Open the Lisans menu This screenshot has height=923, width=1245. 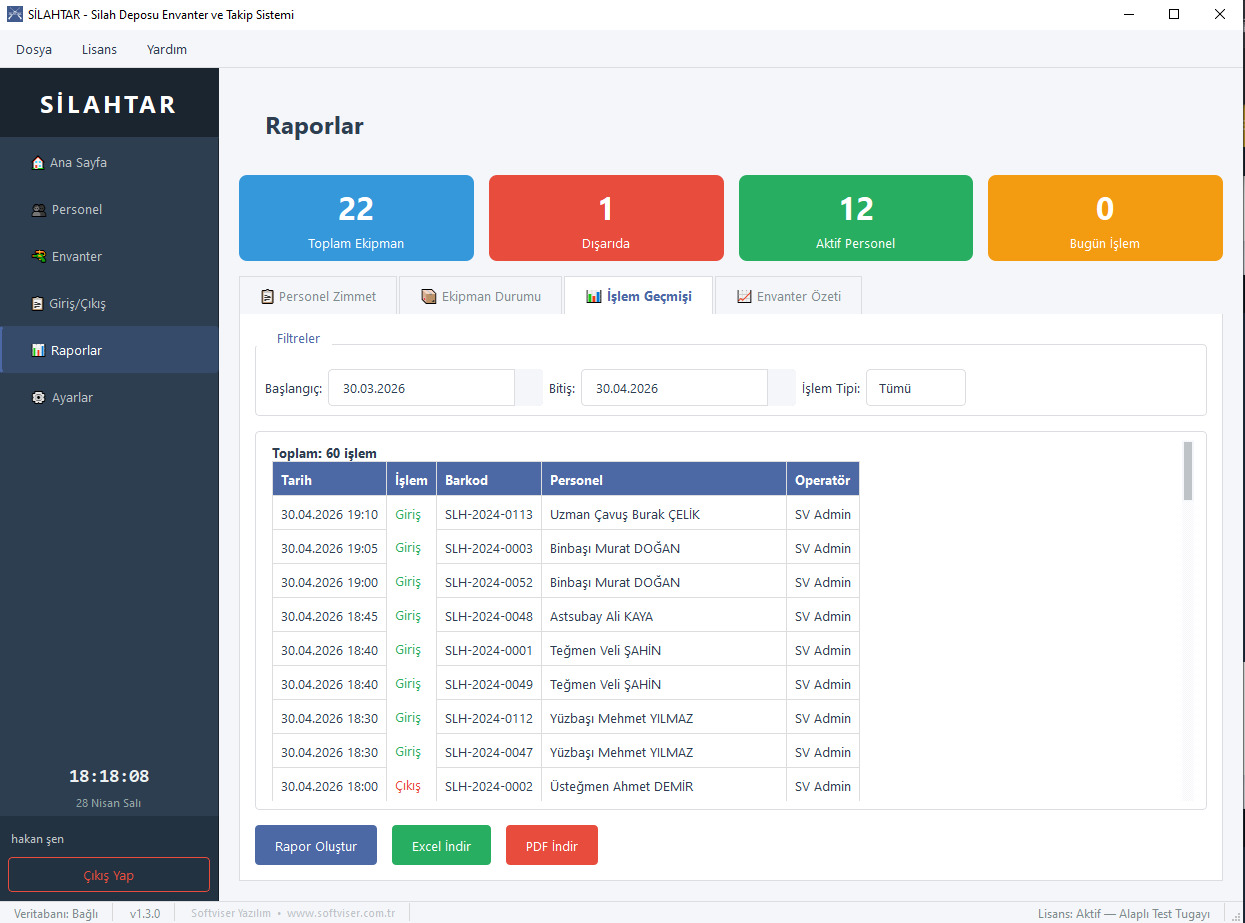(99, 49)
